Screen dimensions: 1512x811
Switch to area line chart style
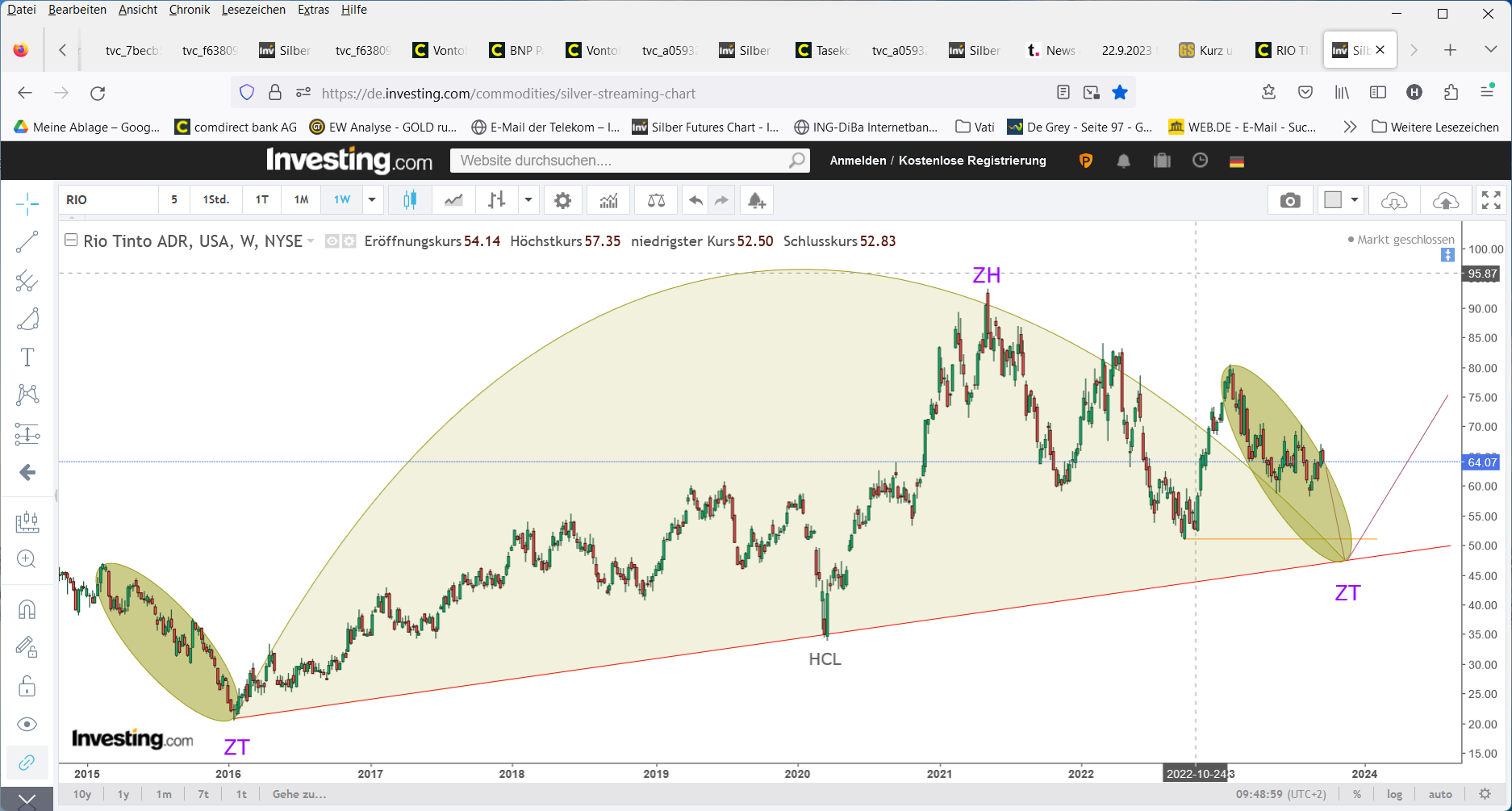pos(453,200)
